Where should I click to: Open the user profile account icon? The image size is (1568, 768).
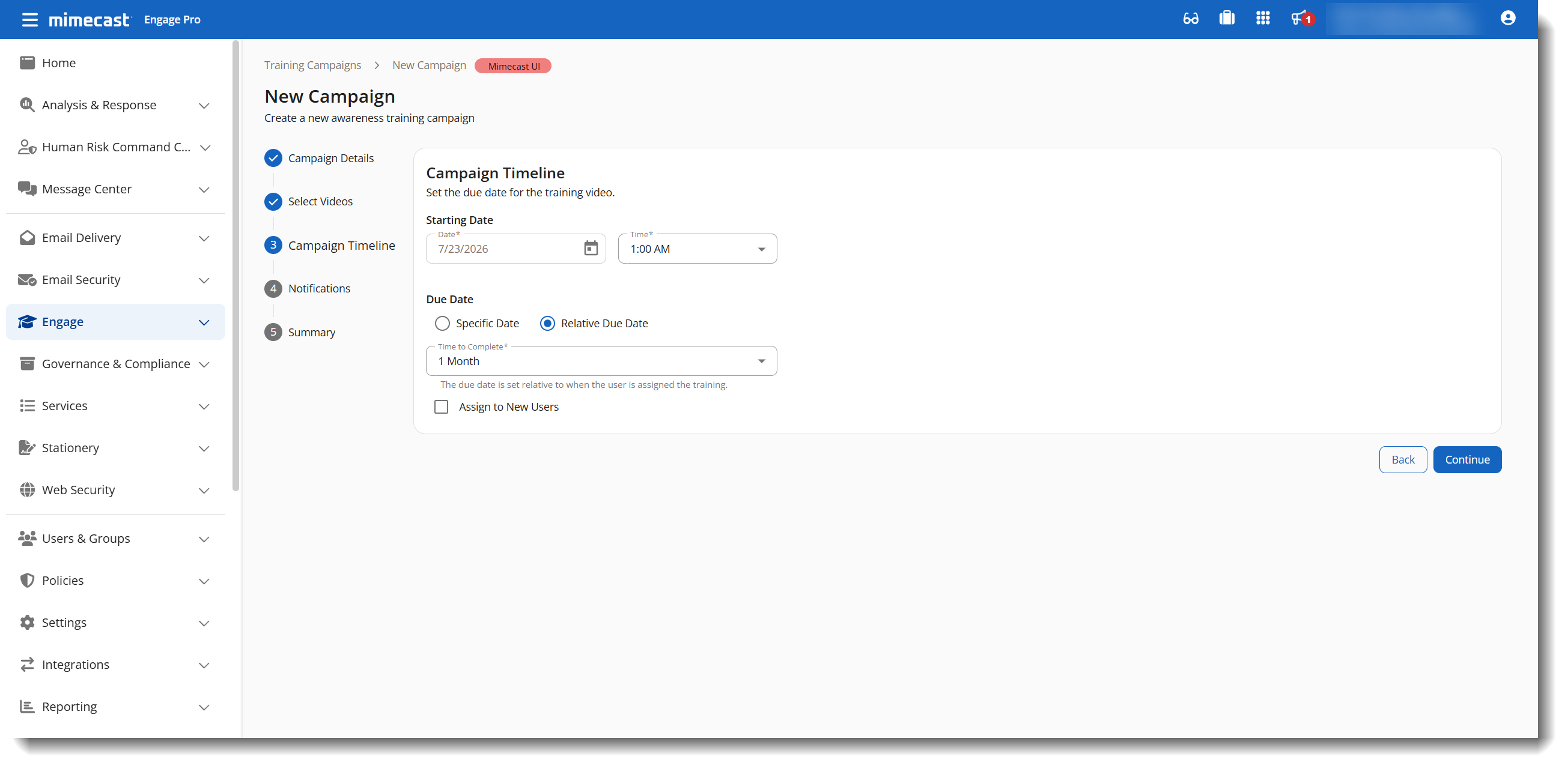point(1507,18)
